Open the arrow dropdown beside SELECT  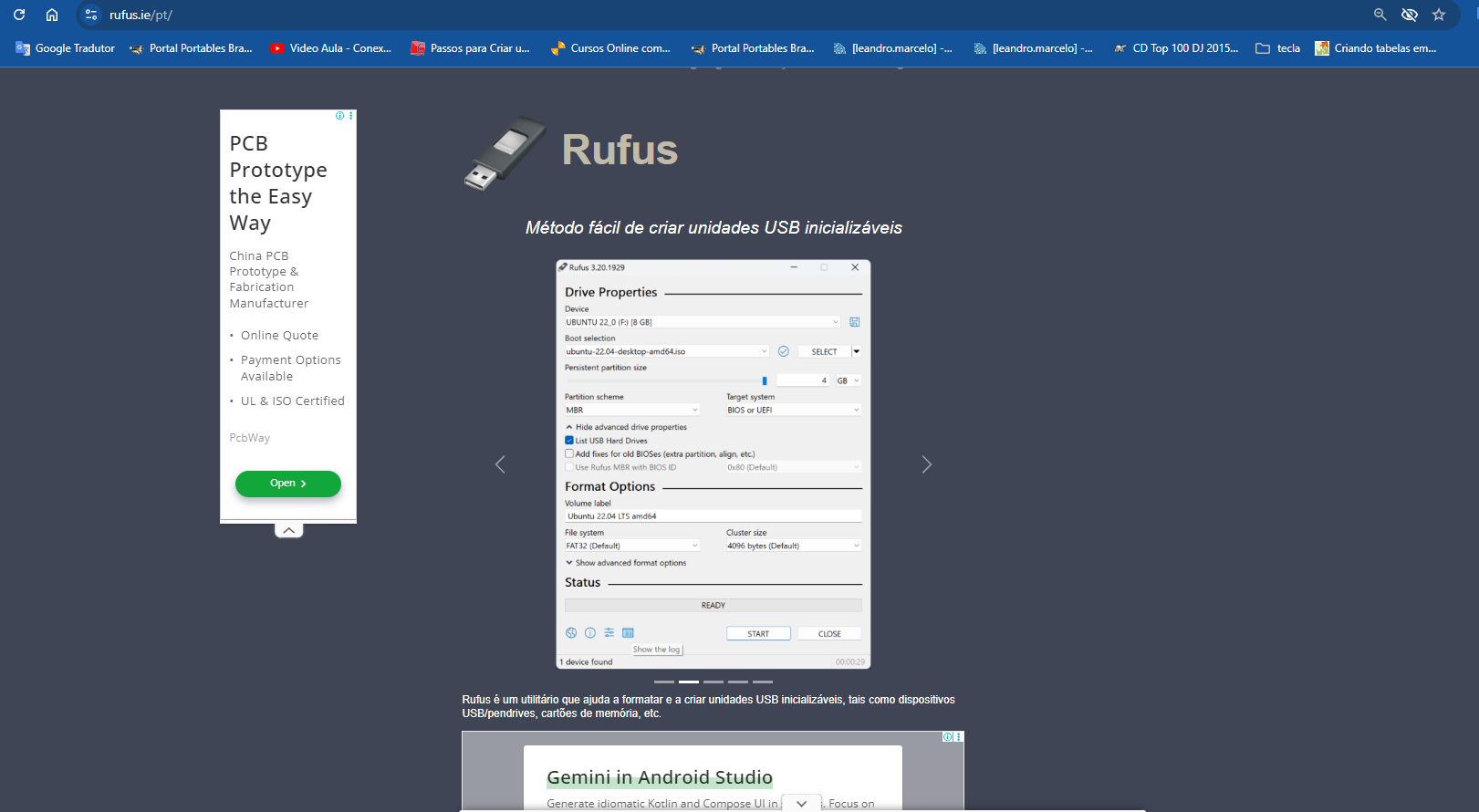pyautogui.click(x=857, y=351)
